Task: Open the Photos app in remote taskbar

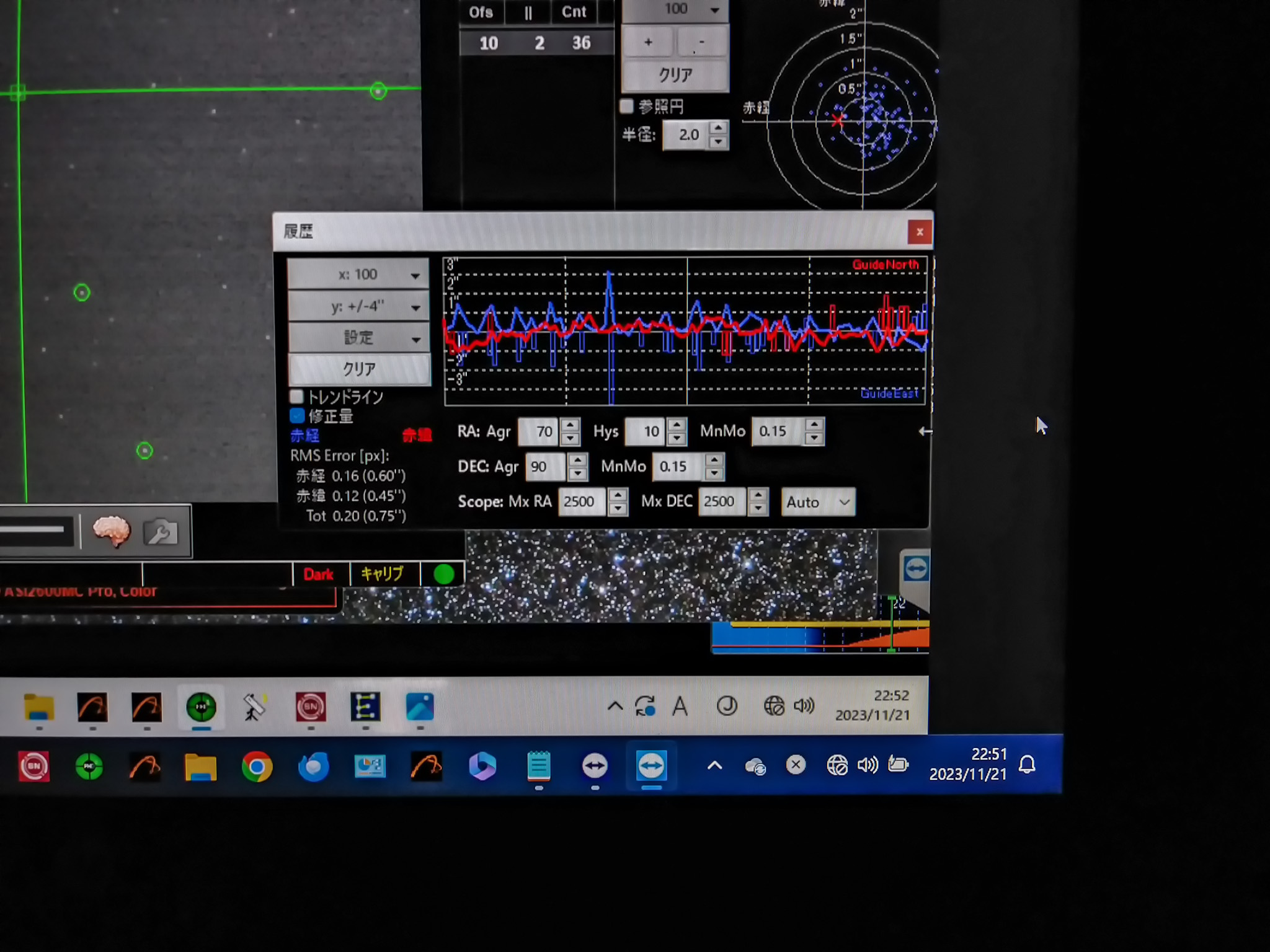Action: point(420,707)
